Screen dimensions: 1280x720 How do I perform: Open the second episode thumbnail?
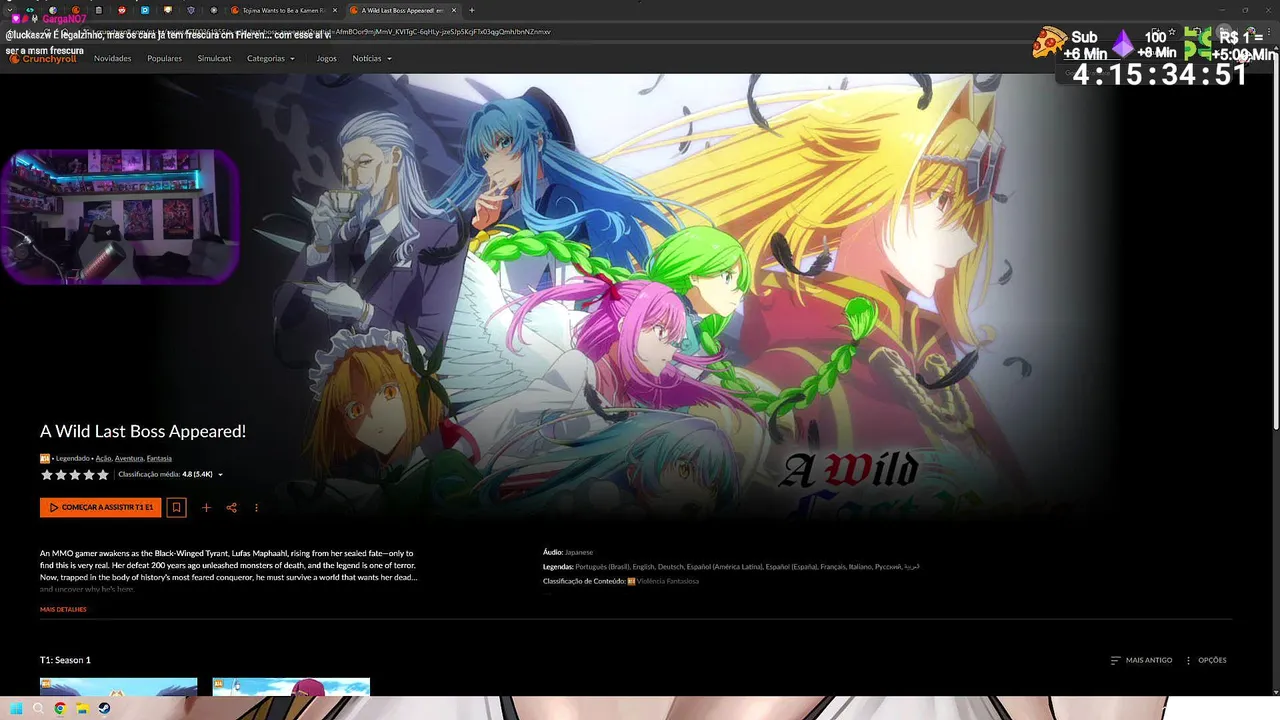pyautogui.click(x=291, y=686)
